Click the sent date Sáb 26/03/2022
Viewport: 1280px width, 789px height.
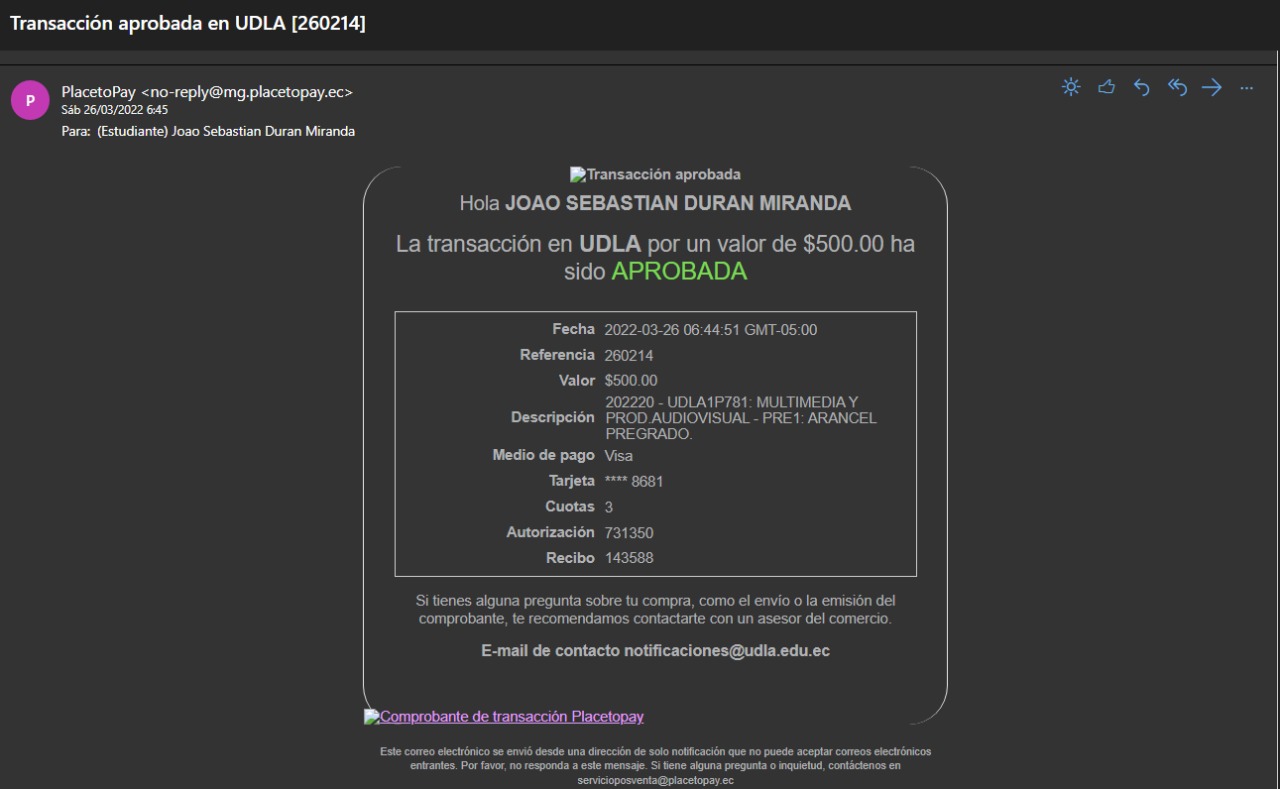click(x=114, y=110)
